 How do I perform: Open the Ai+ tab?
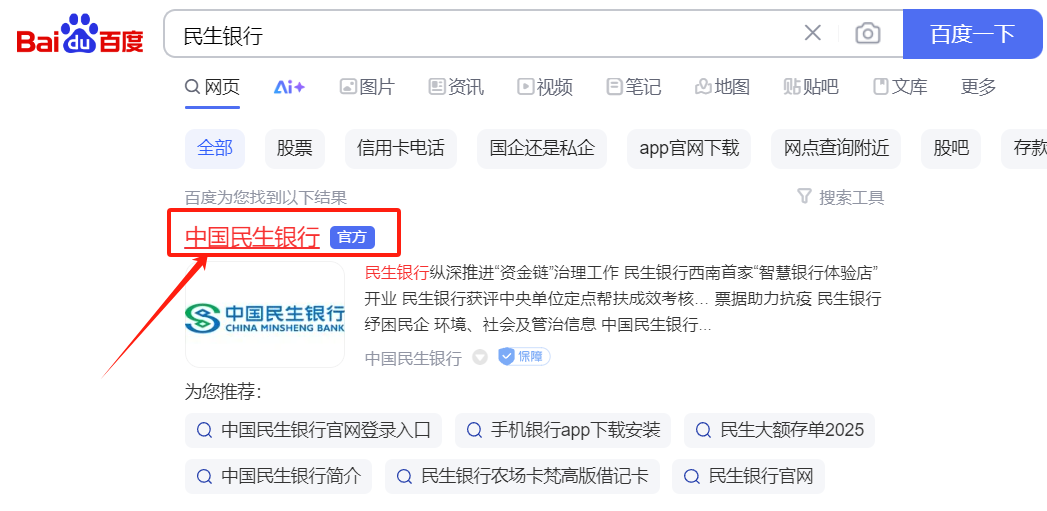coord(289,87)
